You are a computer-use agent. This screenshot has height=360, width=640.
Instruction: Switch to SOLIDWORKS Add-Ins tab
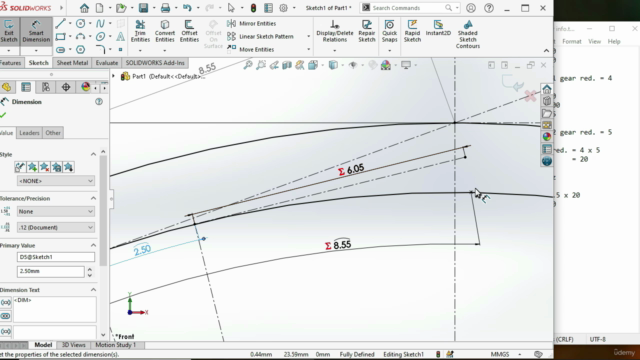[x=155, y=63]
